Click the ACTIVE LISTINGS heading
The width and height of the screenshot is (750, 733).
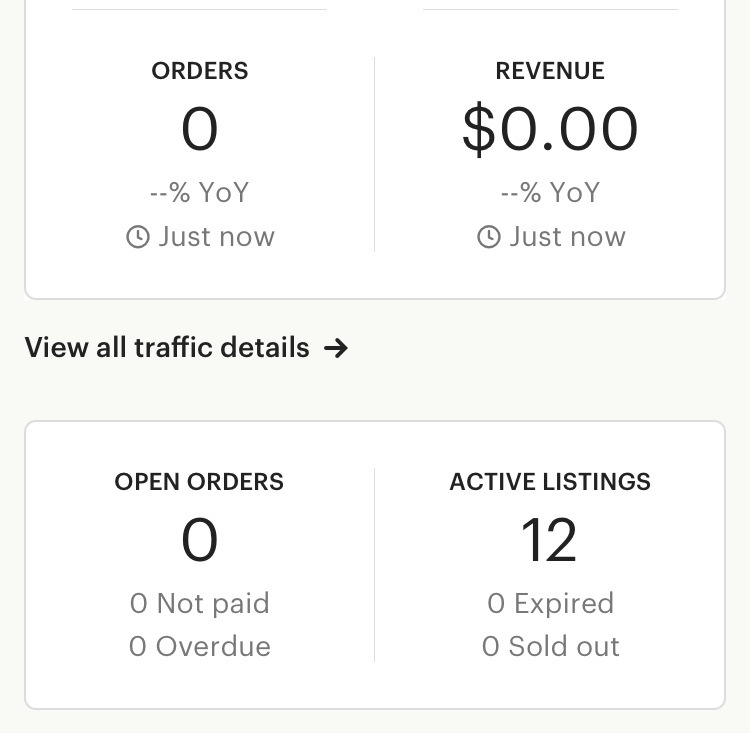tap(550, 482)
